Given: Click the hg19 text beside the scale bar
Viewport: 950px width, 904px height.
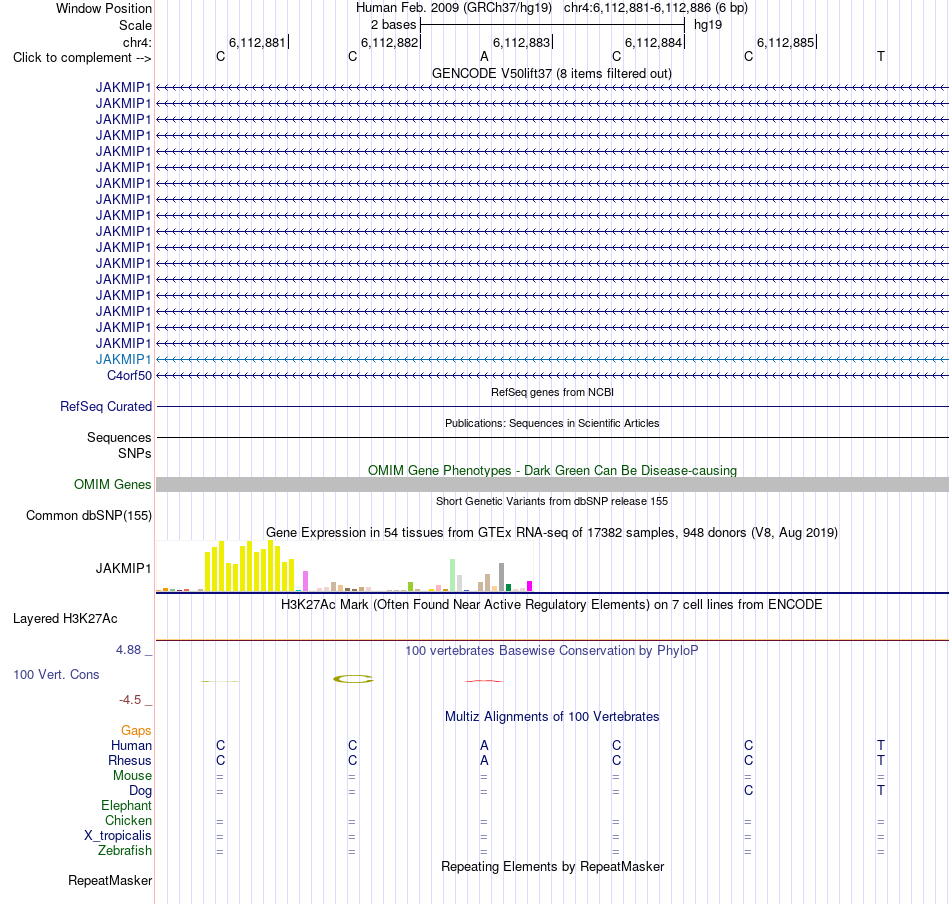Looking at the screenshot, I should (x=708, y=25).
